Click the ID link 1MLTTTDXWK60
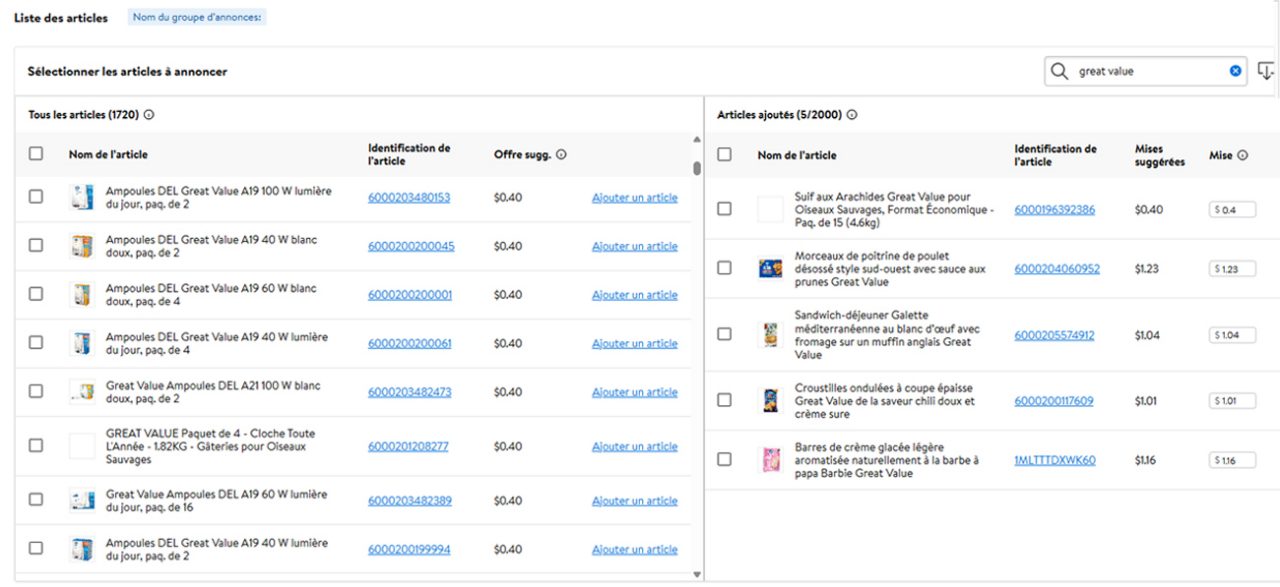This screenshot has height=587, width=1280. point(1055,460)
